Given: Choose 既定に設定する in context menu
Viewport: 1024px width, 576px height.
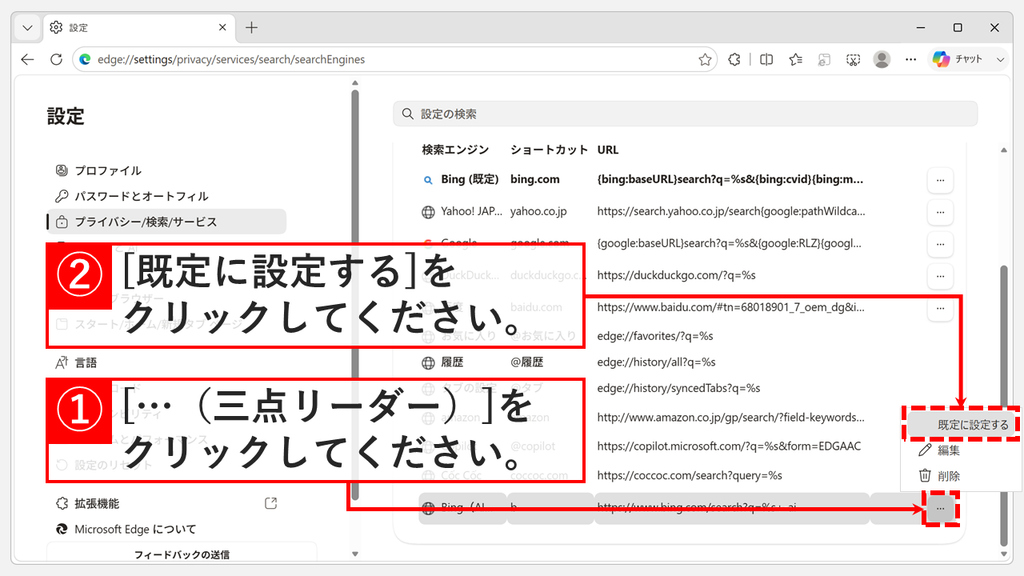Looking at the screenshot, I should pos(961,424).
